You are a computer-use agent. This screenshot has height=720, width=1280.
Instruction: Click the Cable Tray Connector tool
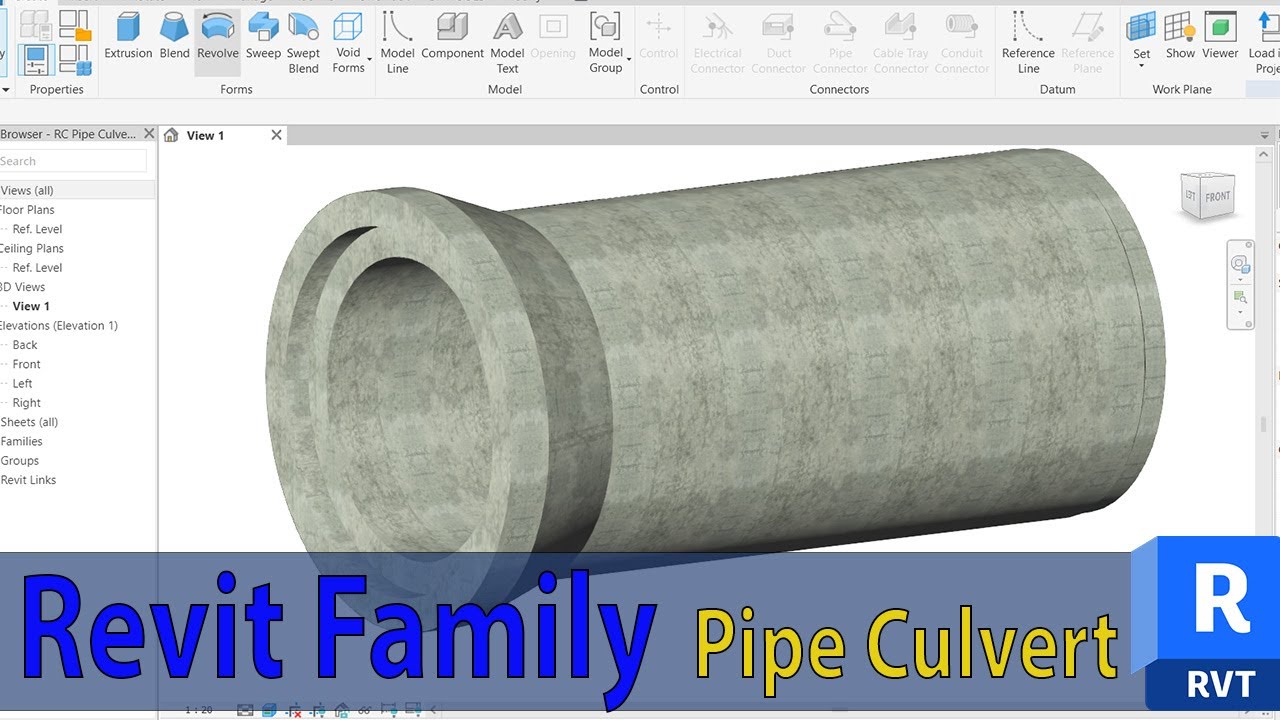tap(901, 43)
